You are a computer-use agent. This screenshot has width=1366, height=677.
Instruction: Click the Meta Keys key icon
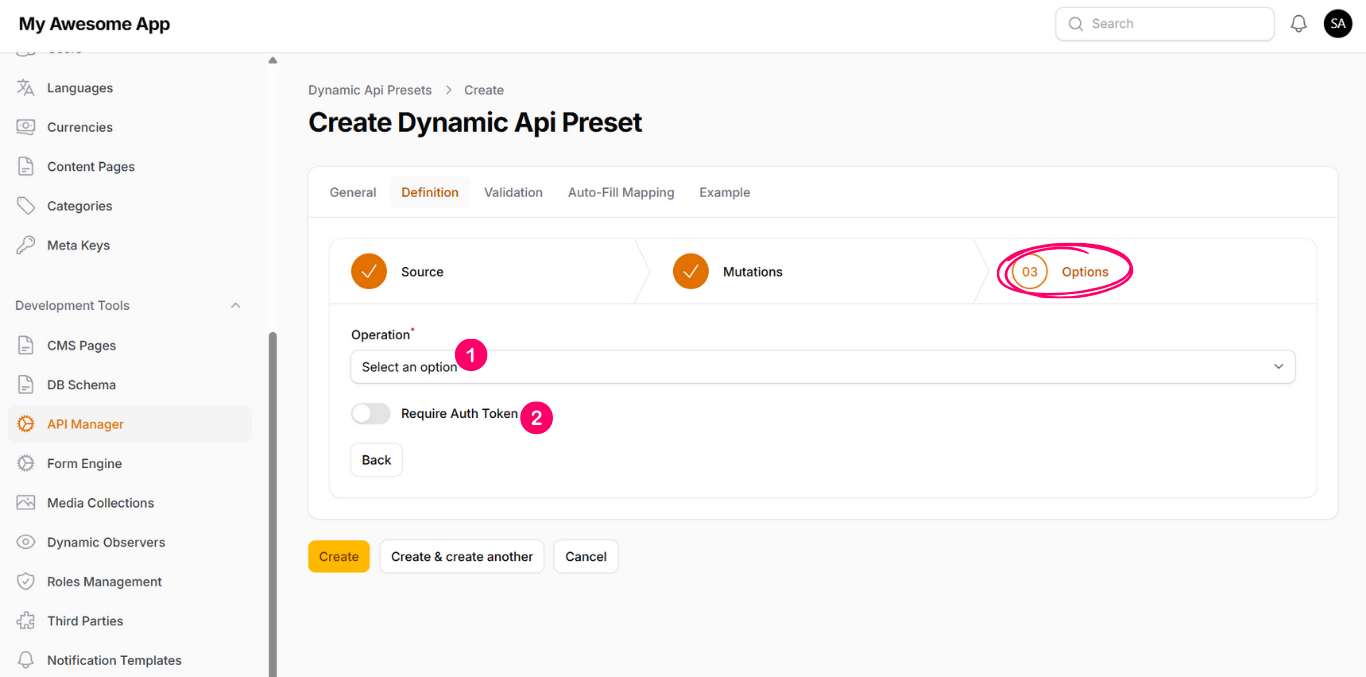tap(26, 245)
